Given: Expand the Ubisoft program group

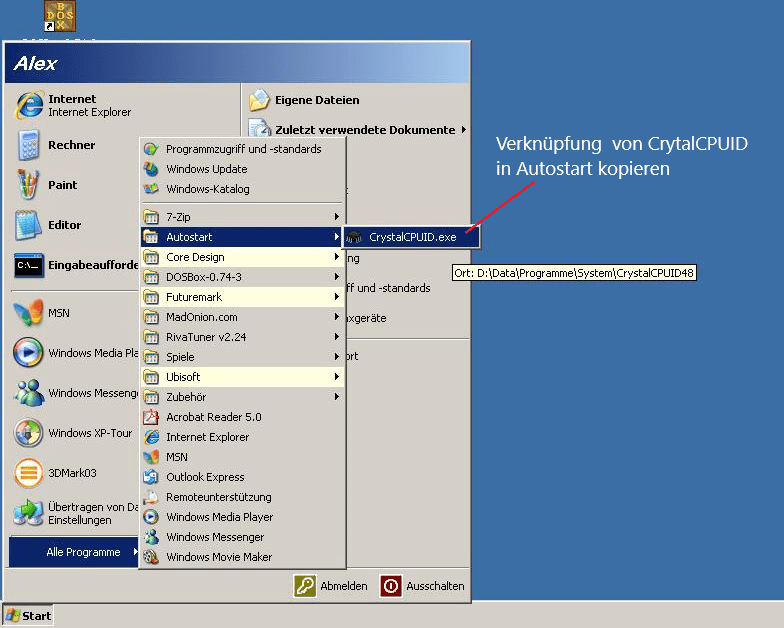Looking at the screenshot, I should pyautogui.click(x=242, y=377).
